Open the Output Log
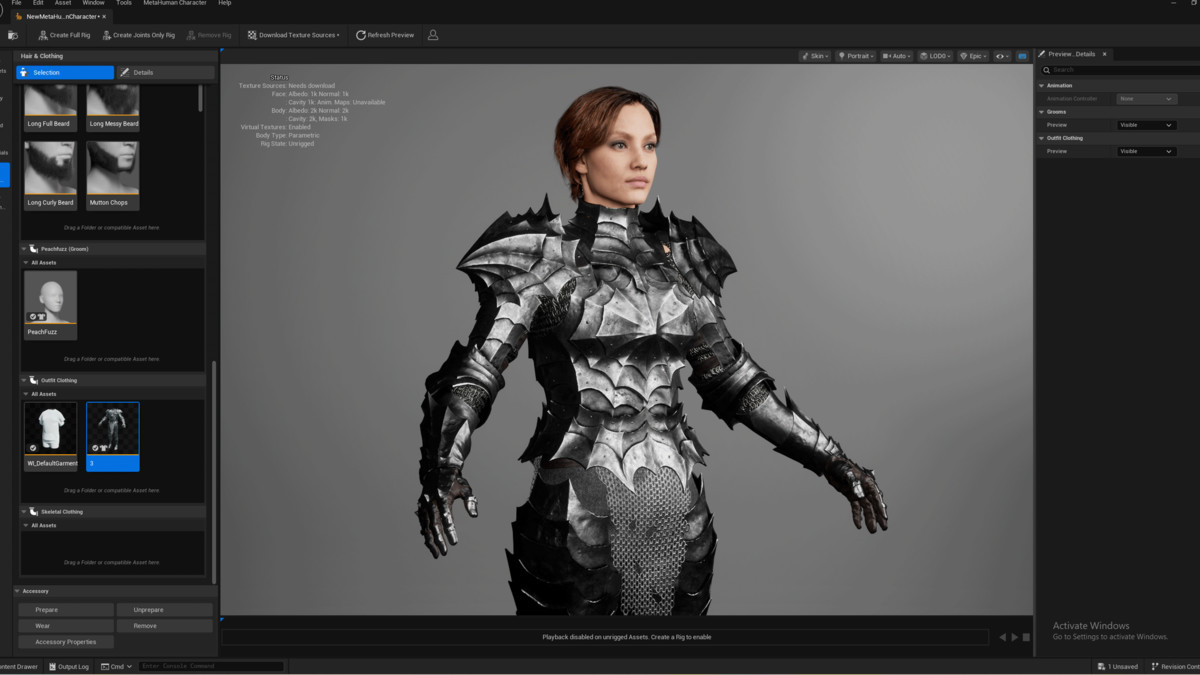 click(68, 667)
